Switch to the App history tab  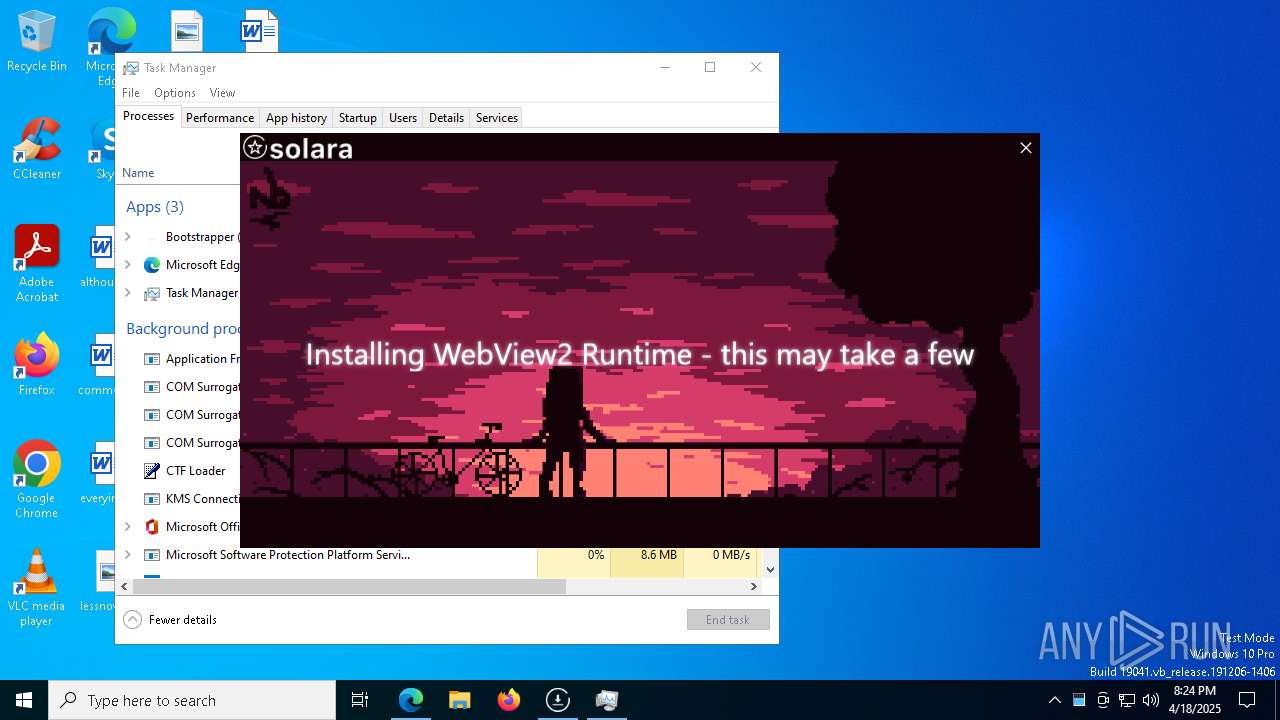point(296,118)
